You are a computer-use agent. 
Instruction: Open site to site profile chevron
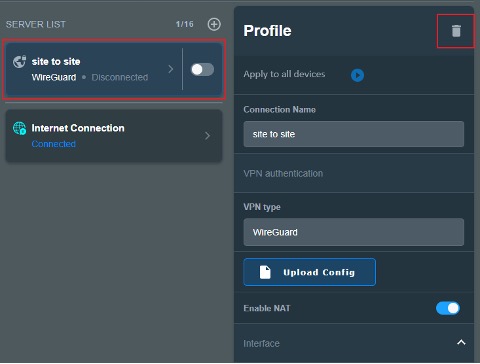(x=171, y=69)
